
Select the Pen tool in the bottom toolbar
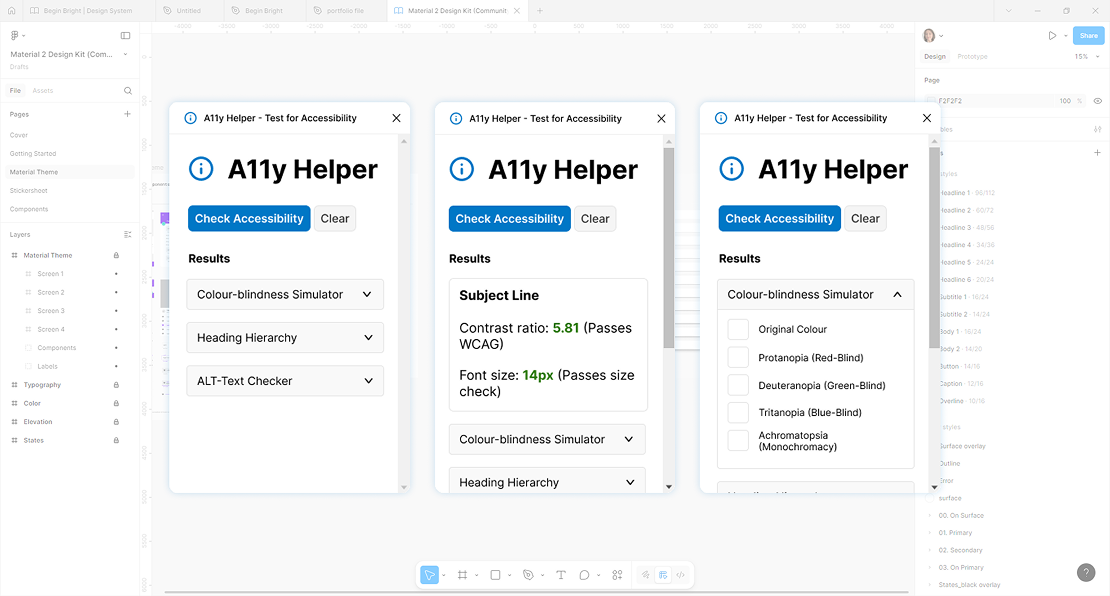(528, 575)
